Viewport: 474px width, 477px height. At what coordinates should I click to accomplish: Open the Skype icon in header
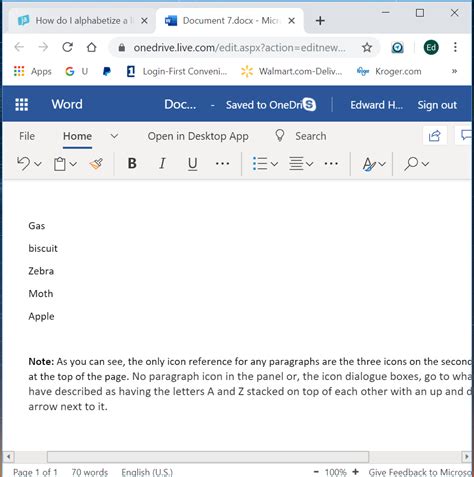(309, 105)
